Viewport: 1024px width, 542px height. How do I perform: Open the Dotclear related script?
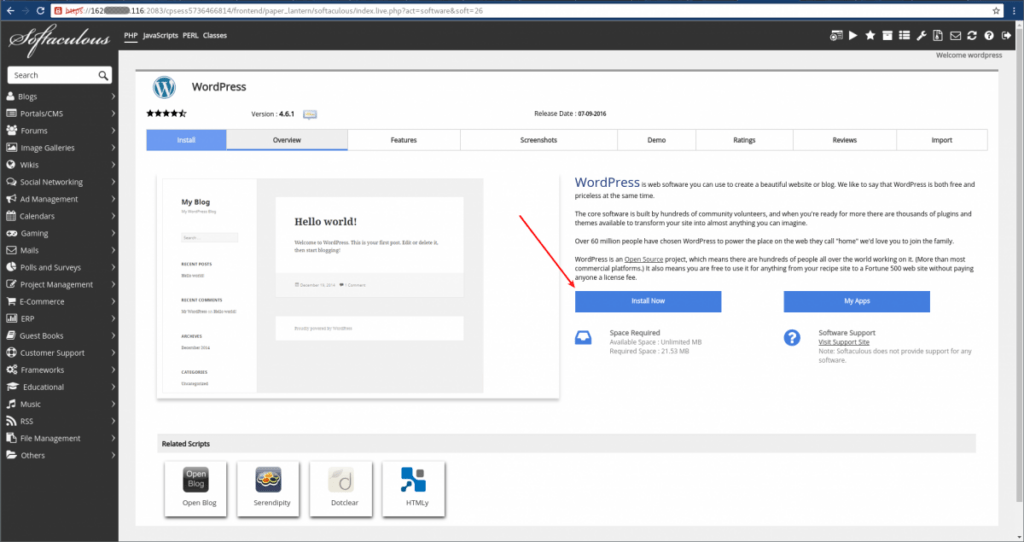[x=341, y=489]
